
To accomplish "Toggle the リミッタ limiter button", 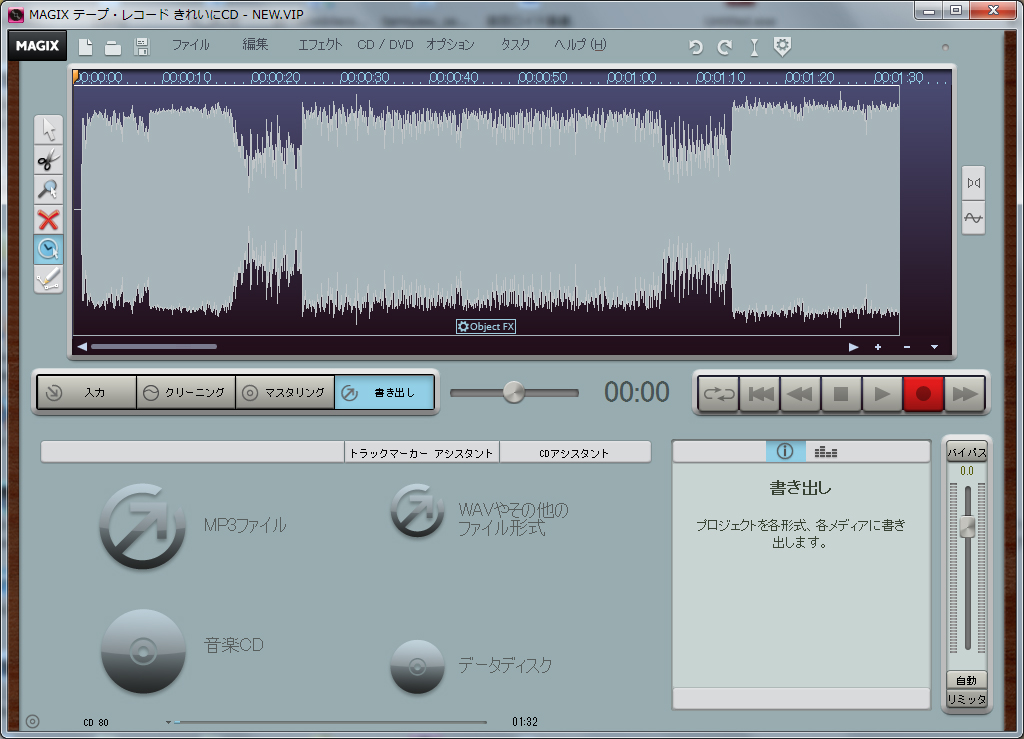I will (967, 699).
